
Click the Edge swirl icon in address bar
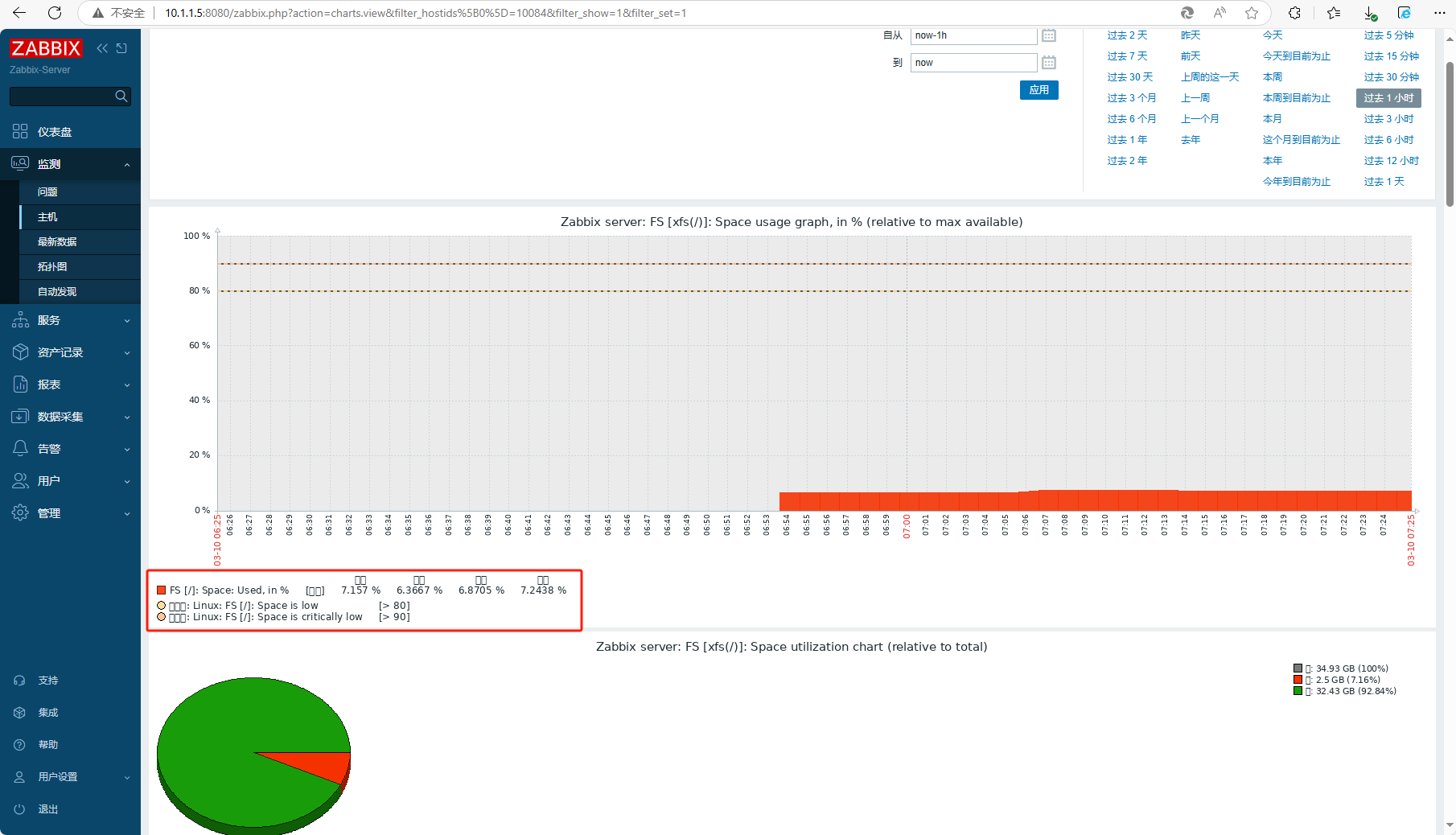tap(1187, 13)
